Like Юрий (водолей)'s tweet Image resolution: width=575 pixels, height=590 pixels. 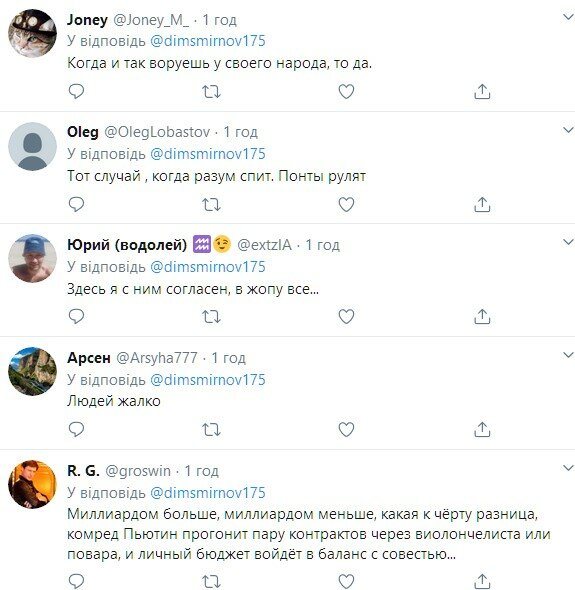tap(346, 316)
